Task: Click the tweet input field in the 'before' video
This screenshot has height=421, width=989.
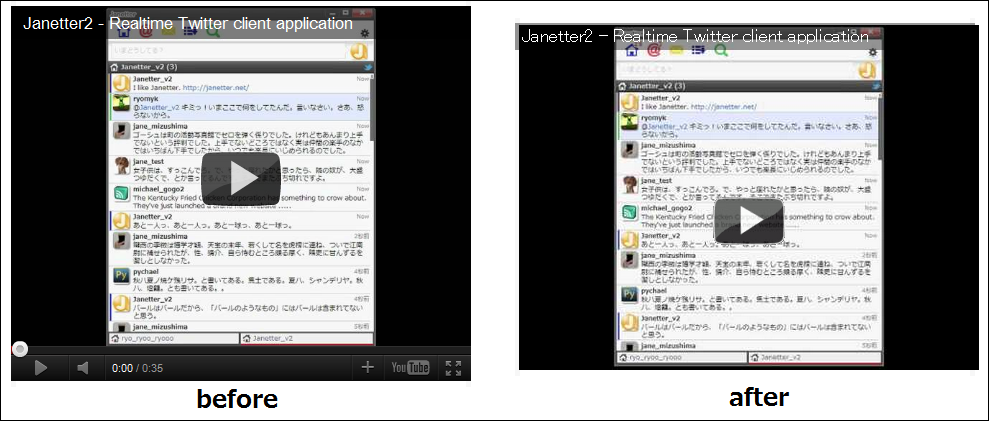Action: click(228, 50)
